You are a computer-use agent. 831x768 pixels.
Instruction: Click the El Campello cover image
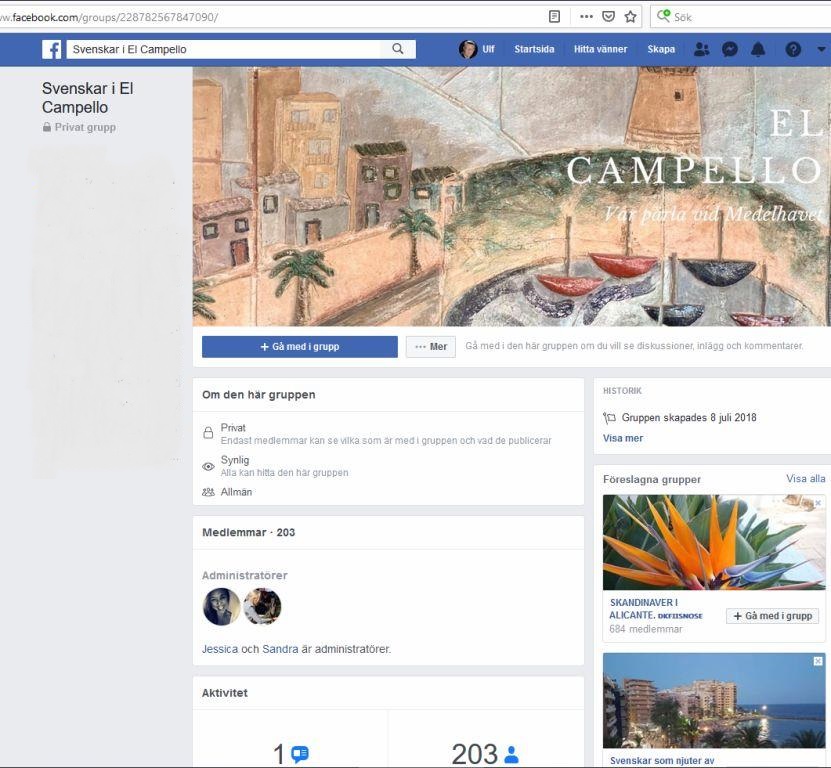click(x=511, y=196)
